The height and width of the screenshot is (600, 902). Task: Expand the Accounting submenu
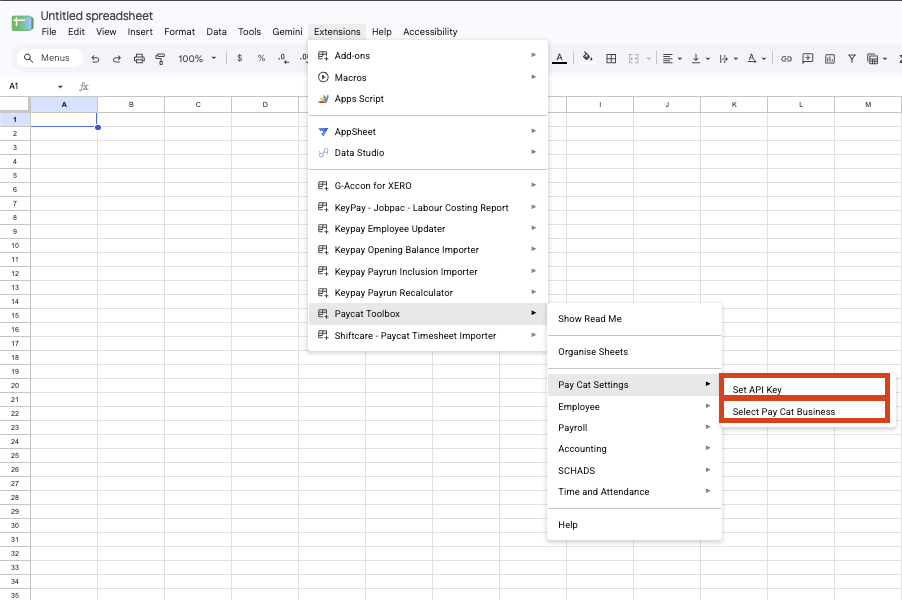pos(635,449)
